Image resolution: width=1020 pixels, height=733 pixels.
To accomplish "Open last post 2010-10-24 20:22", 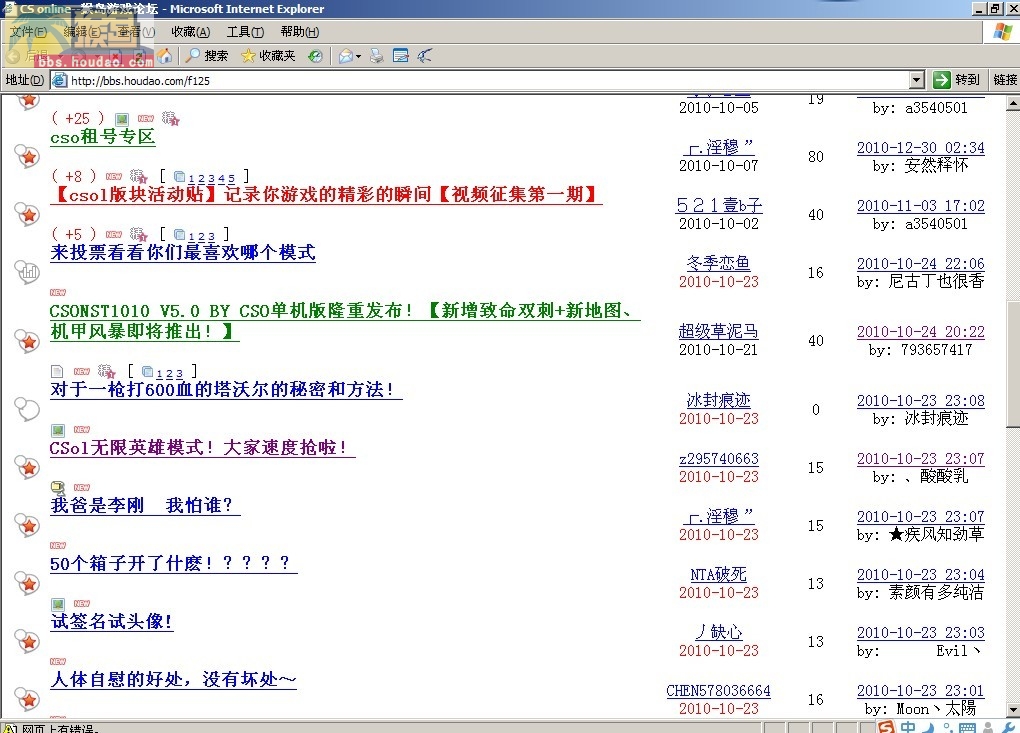I will (x=920, y=332).
